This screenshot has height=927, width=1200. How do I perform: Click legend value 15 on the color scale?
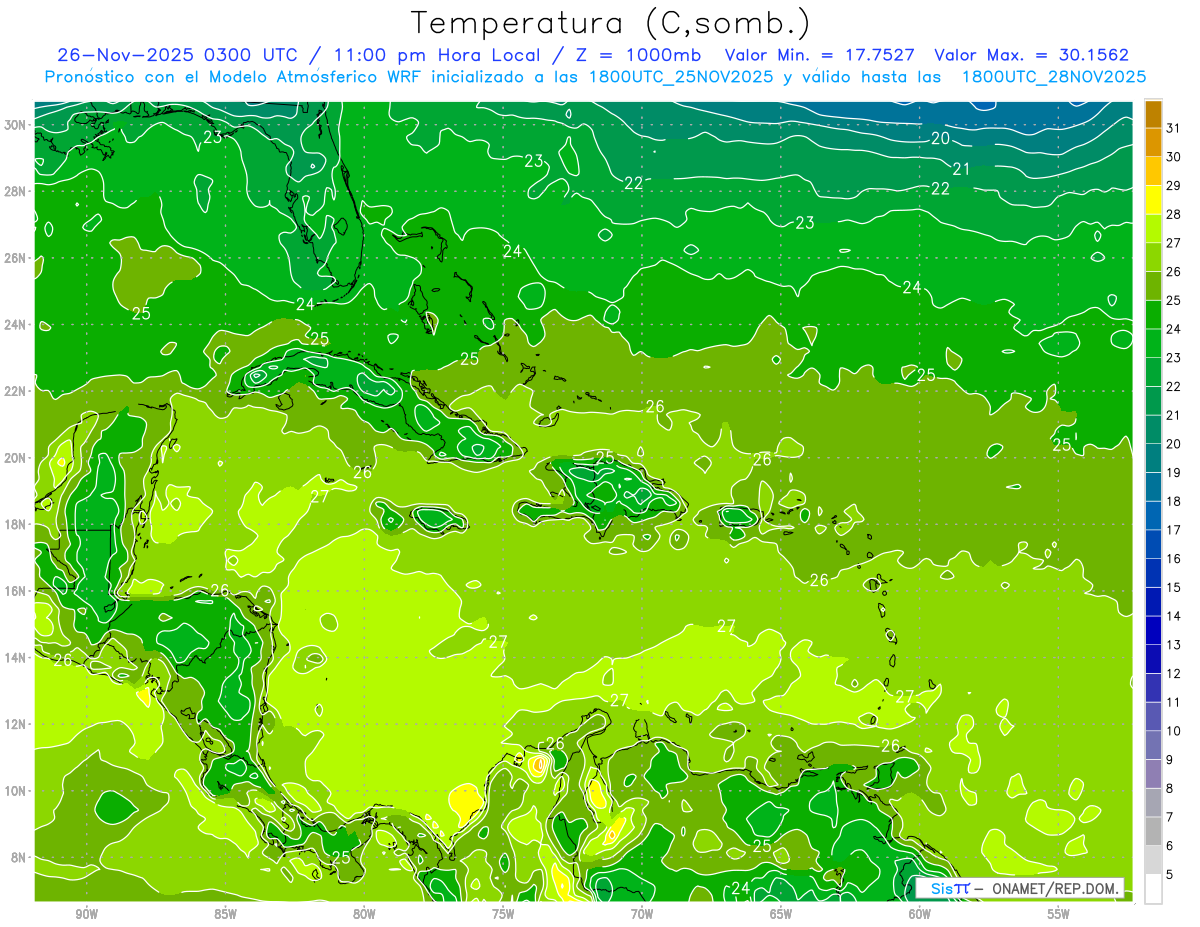point(1174,587)
